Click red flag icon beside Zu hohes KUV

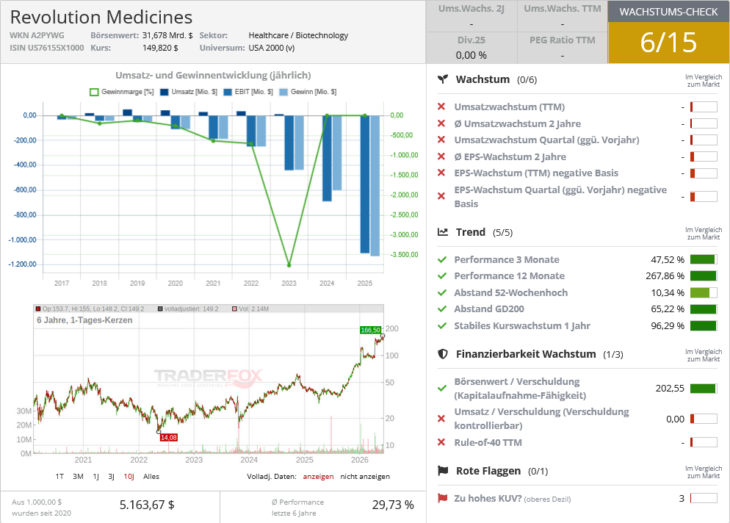point(442,498)
